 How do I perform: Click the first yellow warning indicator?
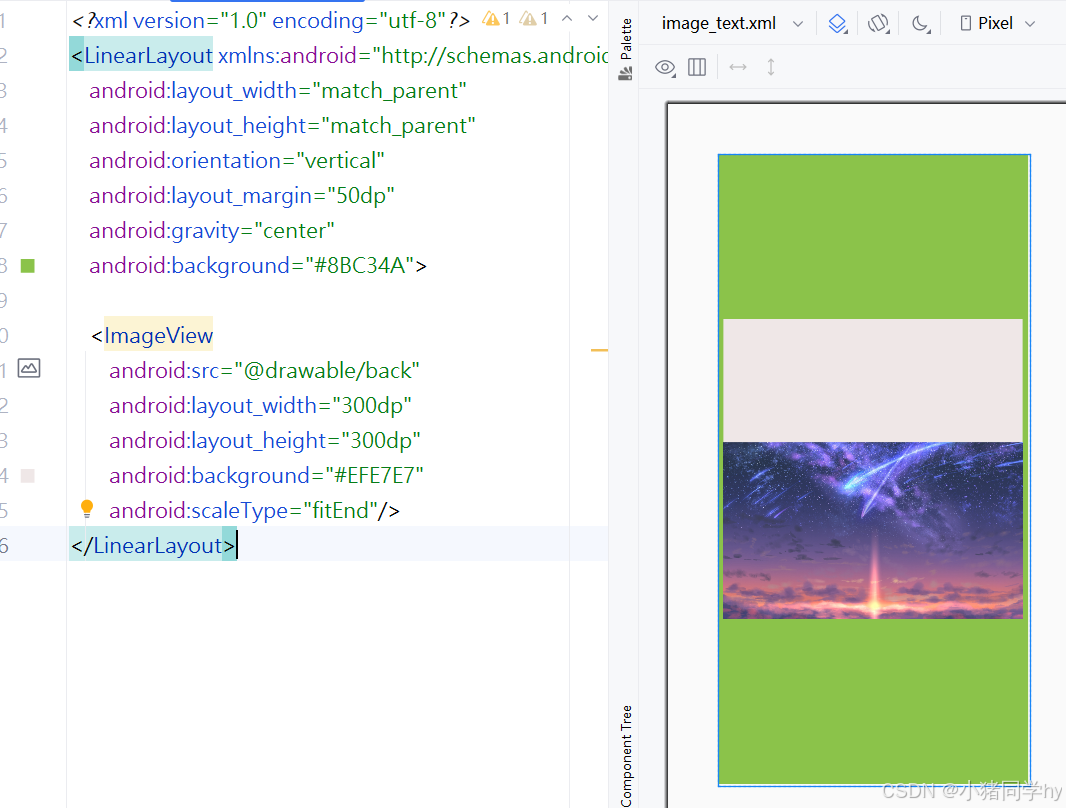(x=496, y=19)
